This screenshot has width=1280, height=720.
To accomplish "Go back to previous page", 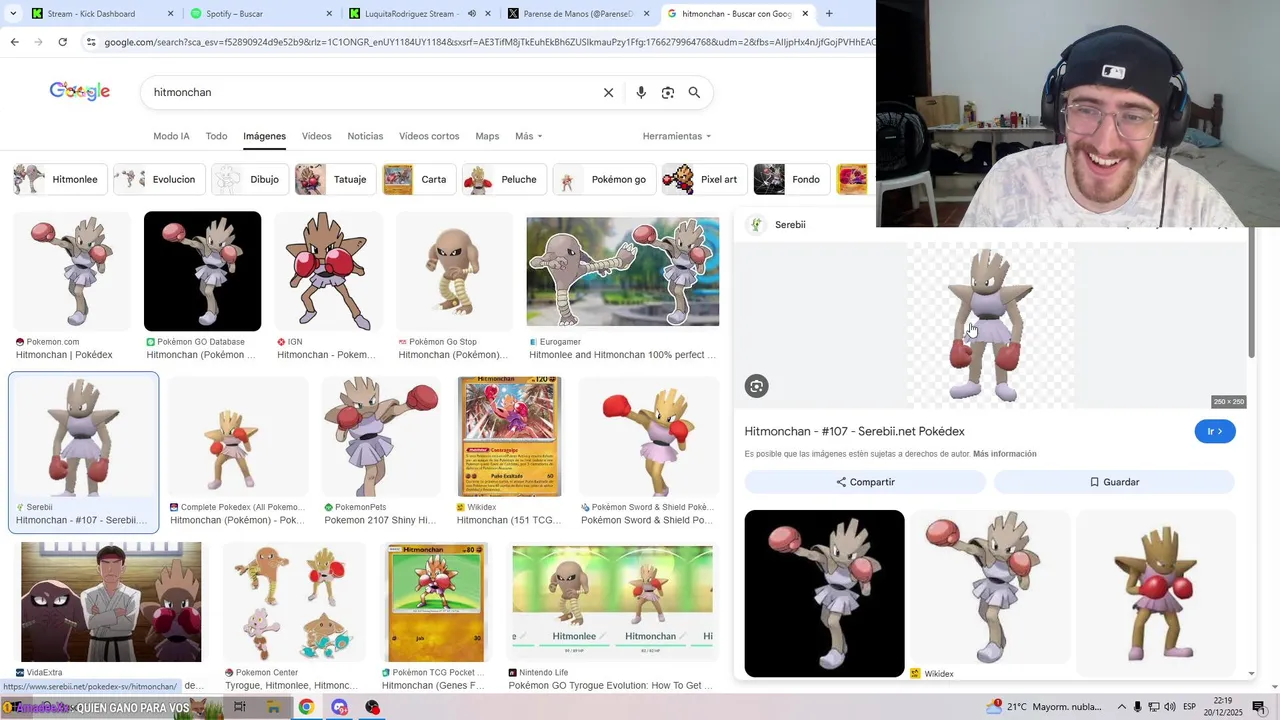I will tap(14, 42).
